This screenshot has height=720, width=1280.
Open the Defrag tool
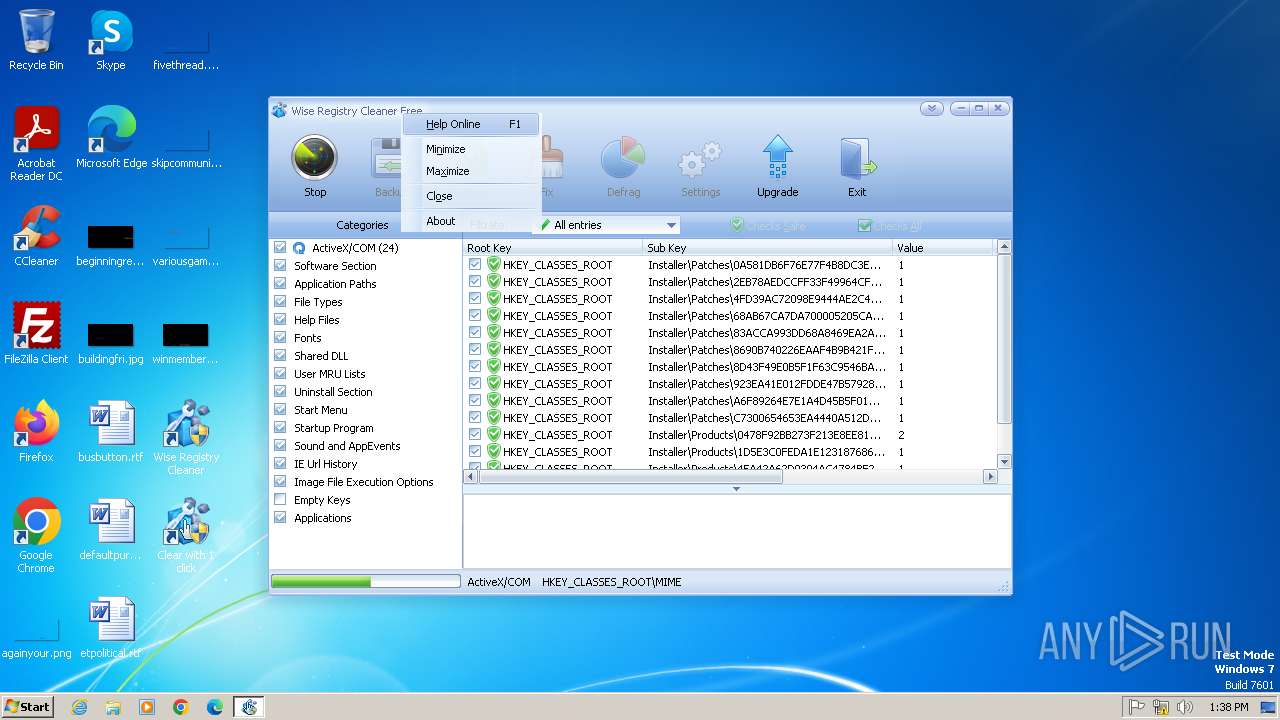point(623,166)
